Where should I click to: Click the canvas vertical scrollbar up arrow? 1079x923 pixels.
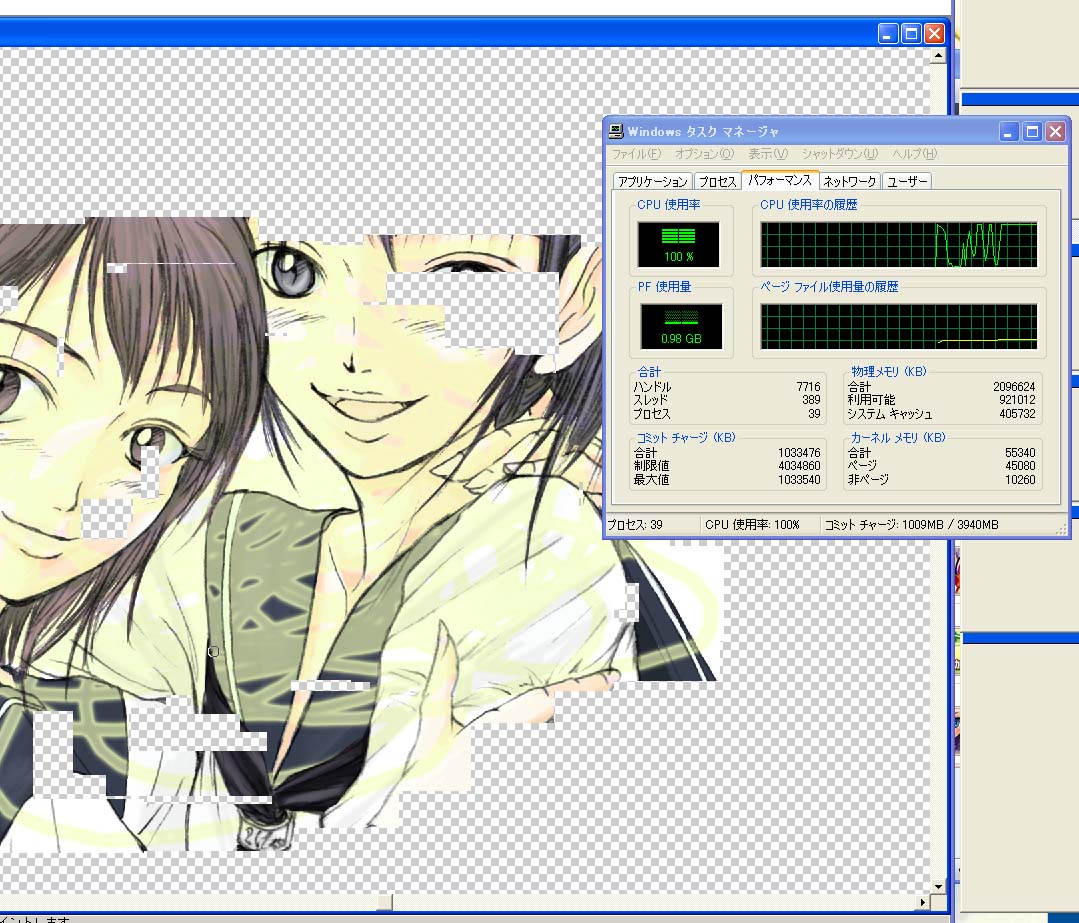pyautogui.click(x=937, y=55)
